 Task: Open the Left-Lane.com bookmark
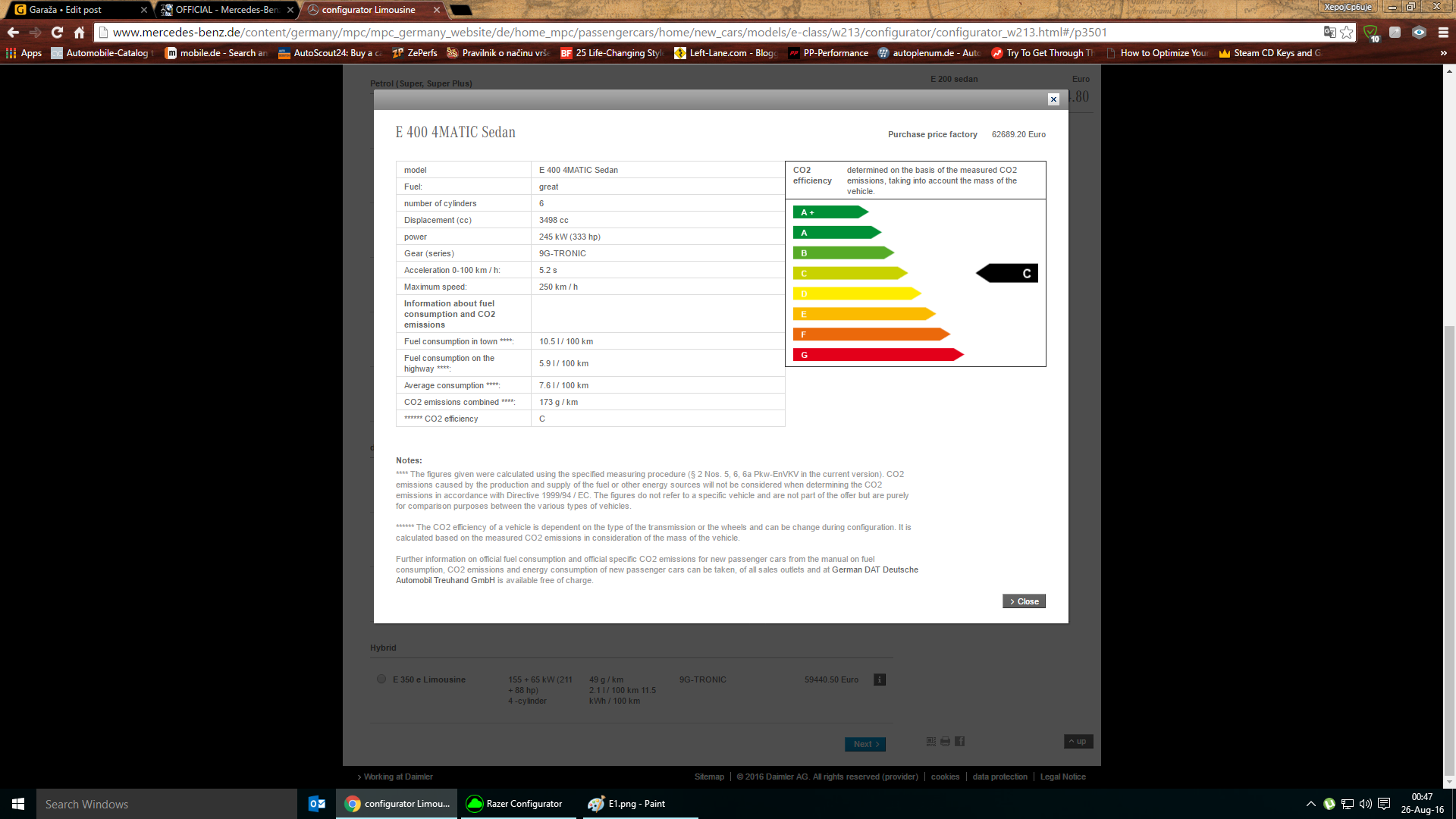pyautogui.click(x=726, y=53)
